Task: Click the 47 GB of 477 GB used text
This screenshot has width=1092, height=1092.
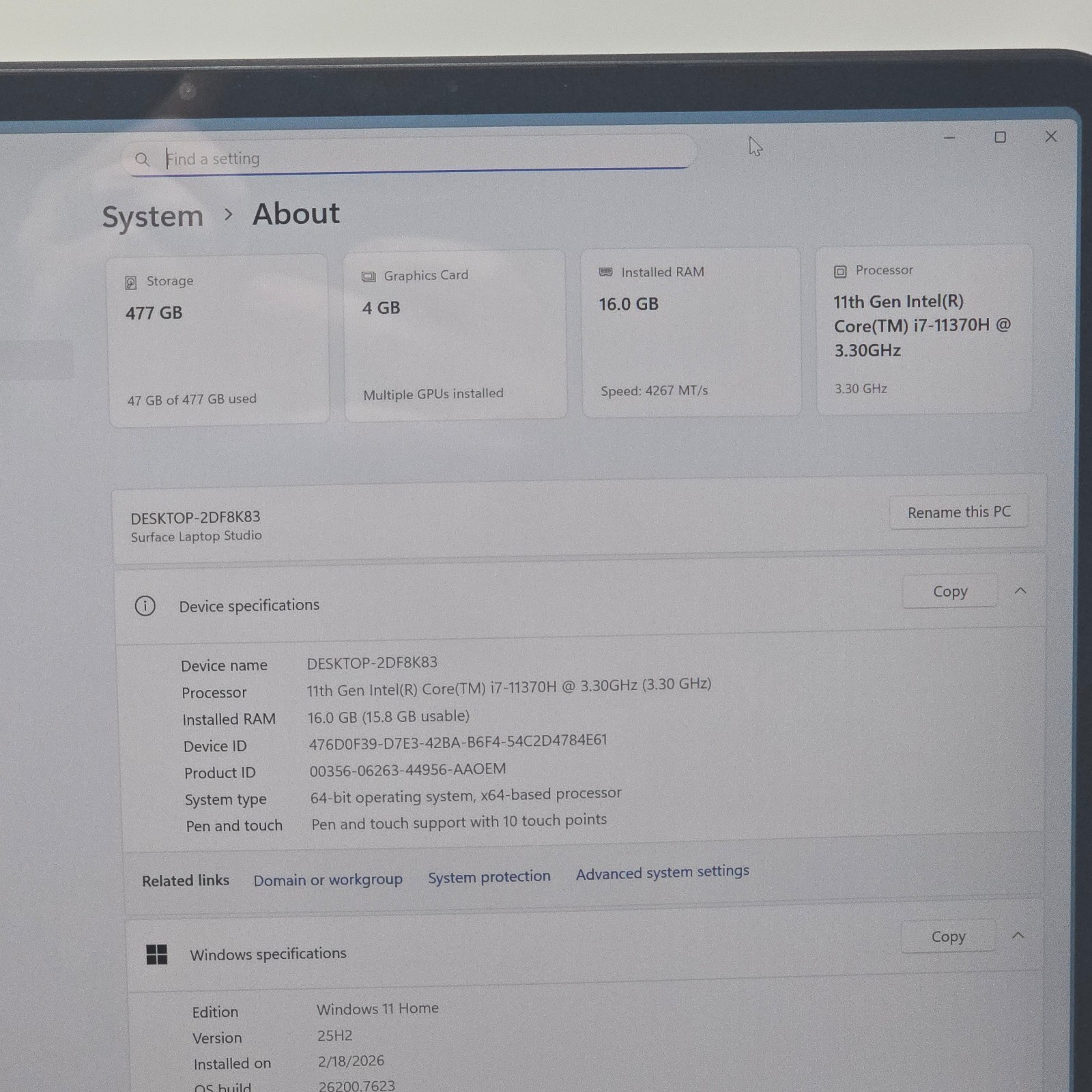Action: [192, 399]
